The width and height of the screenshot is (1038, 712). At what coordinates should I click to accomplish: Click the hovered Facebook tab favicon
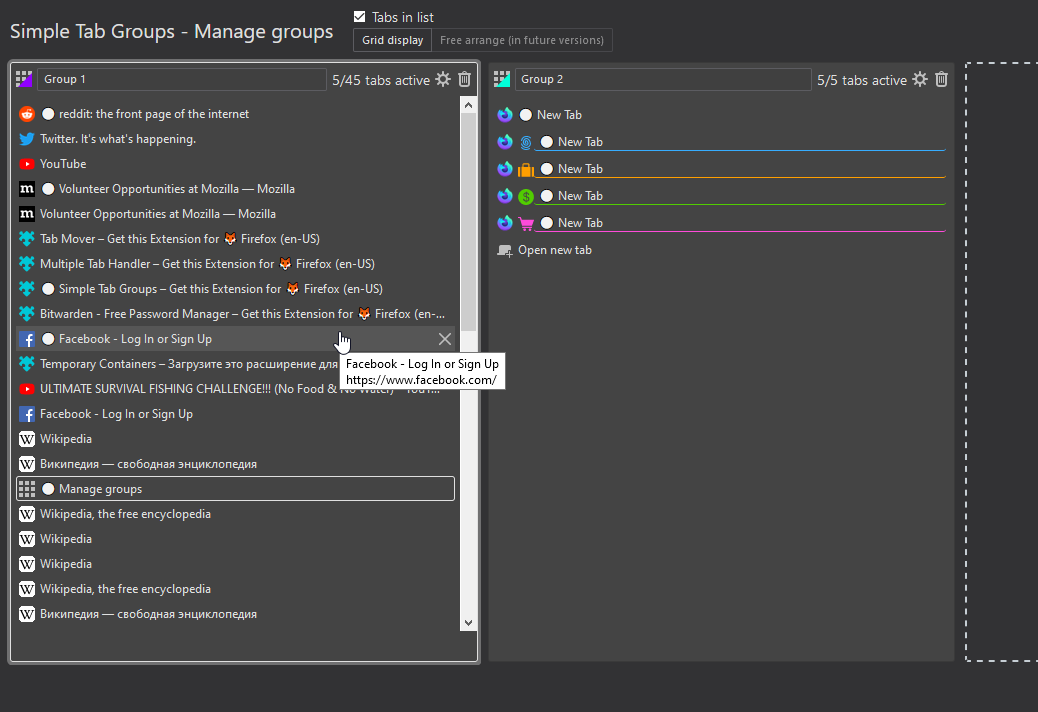26,339
